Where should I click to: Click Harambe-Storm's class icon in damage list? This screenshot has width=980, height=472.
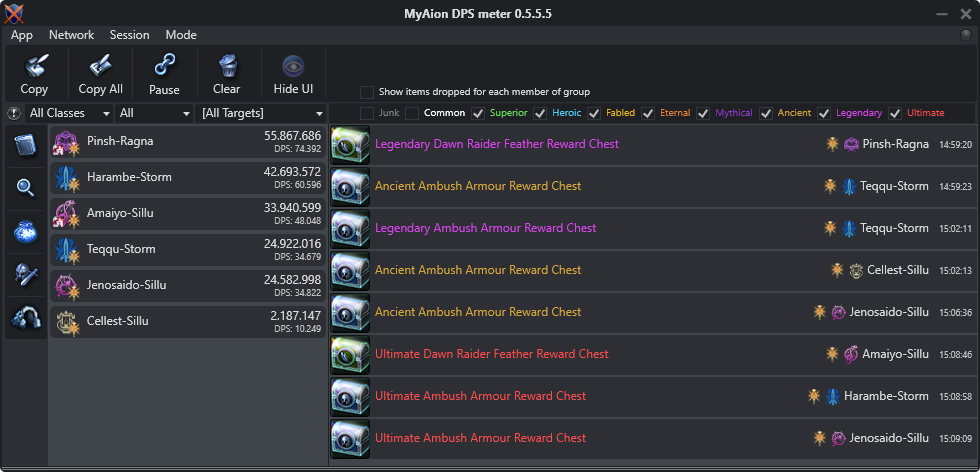(x=66, y=179)
